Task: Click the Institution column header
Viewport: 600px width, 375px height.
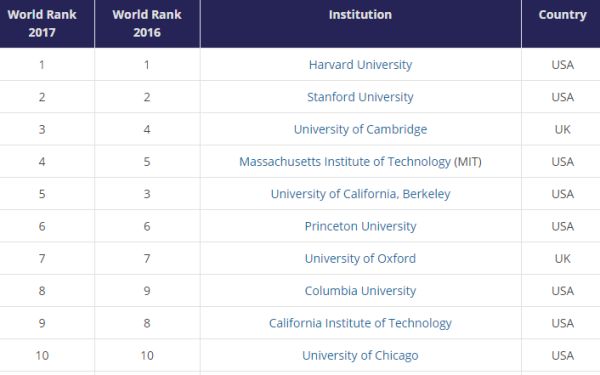Action: 360,24
